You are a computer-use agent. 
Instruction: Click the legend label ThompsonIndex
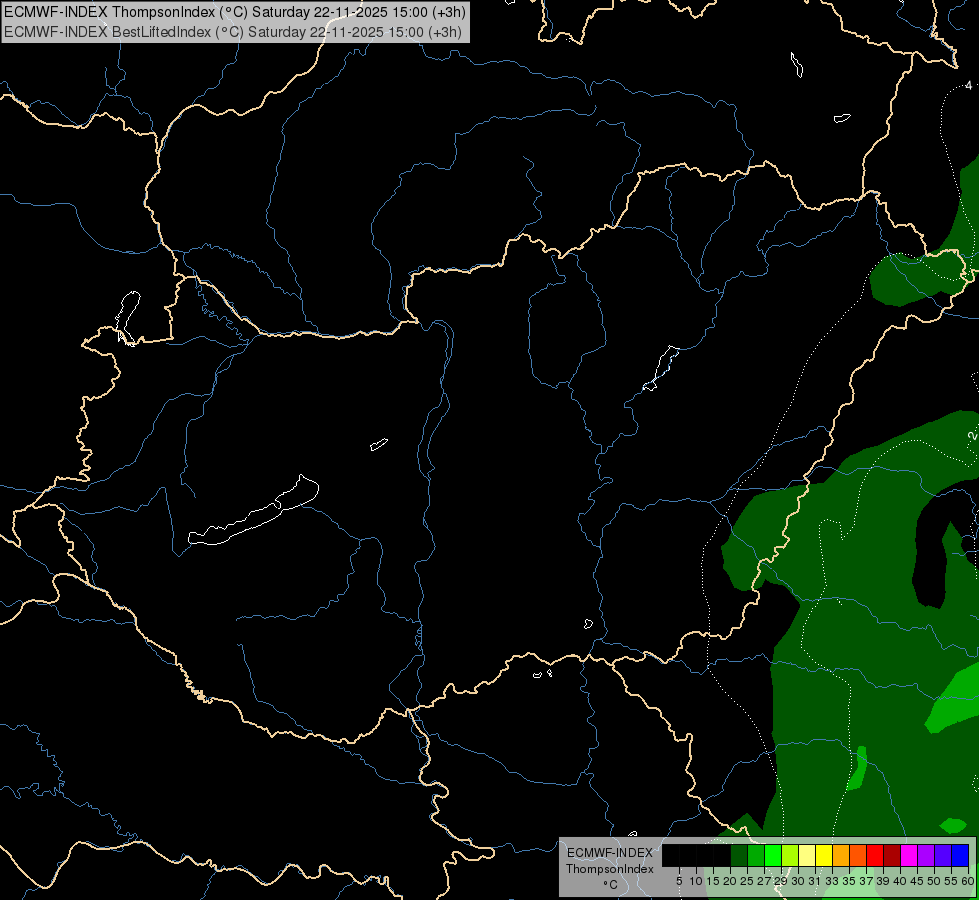[610, 869]
